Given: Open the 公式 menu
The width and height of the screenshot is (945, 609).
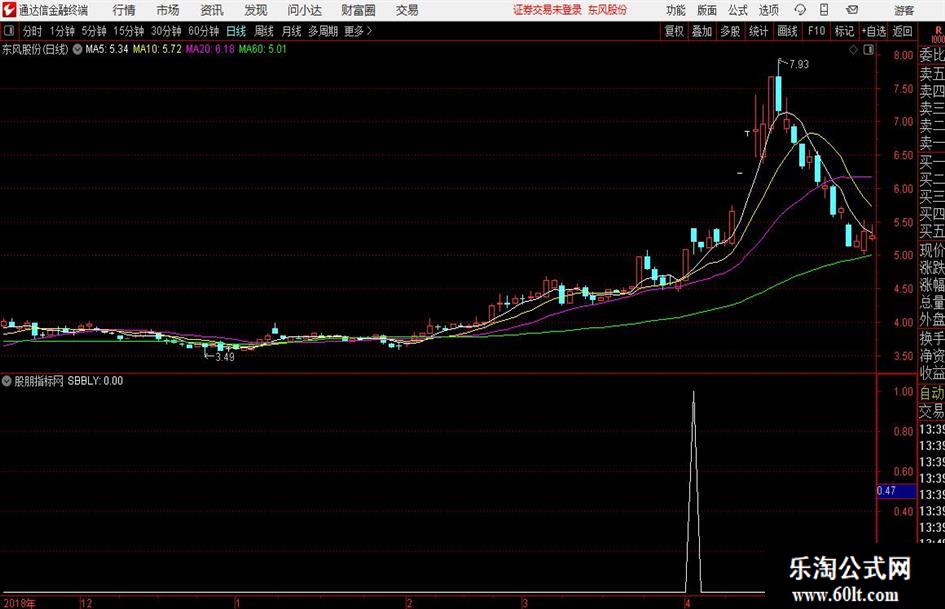Looking at the screenshot, I should point(738,10).
